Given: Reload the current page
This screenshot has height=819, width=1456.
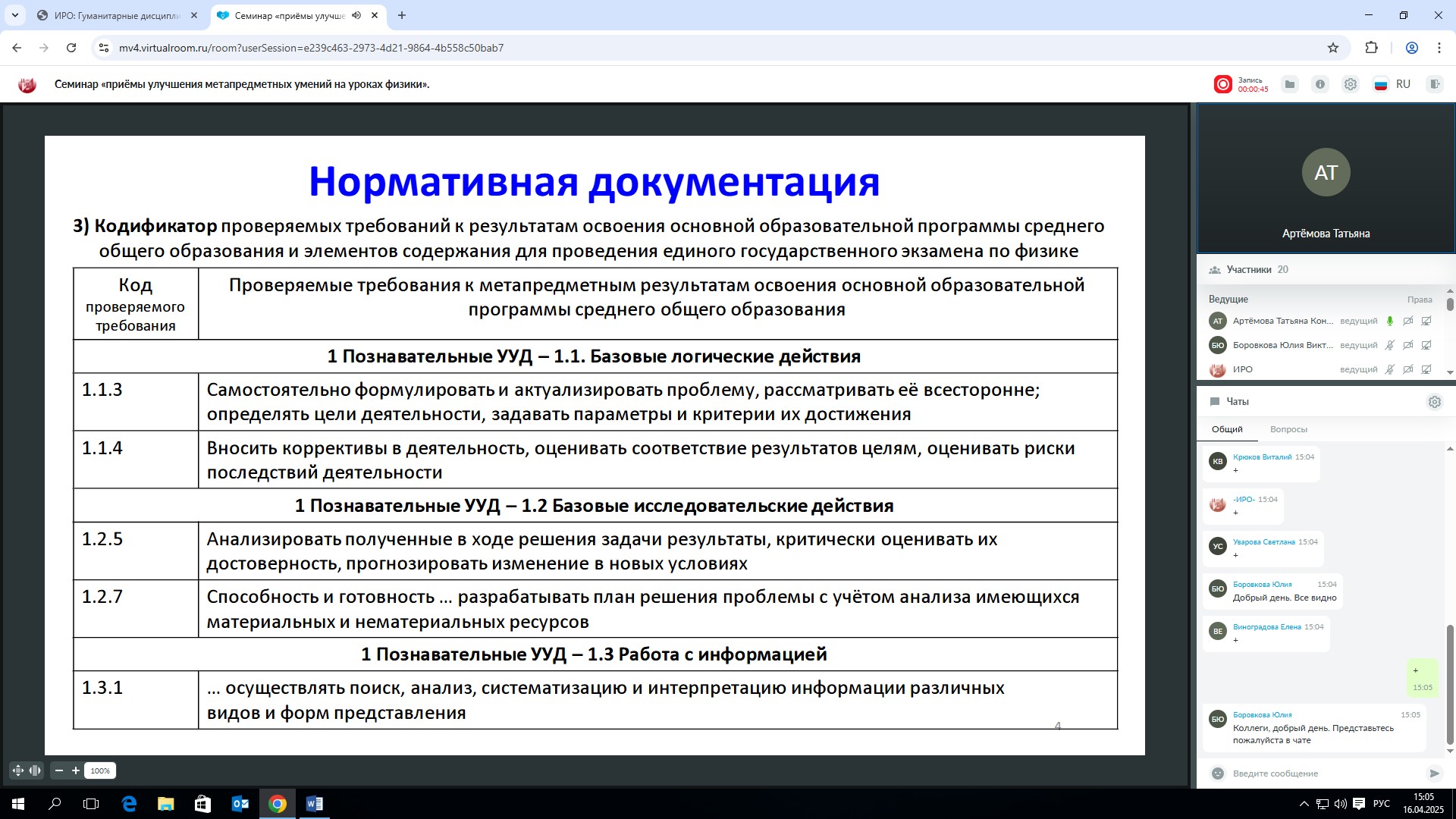Looking at the screenshot, I should tap(71, 48).
